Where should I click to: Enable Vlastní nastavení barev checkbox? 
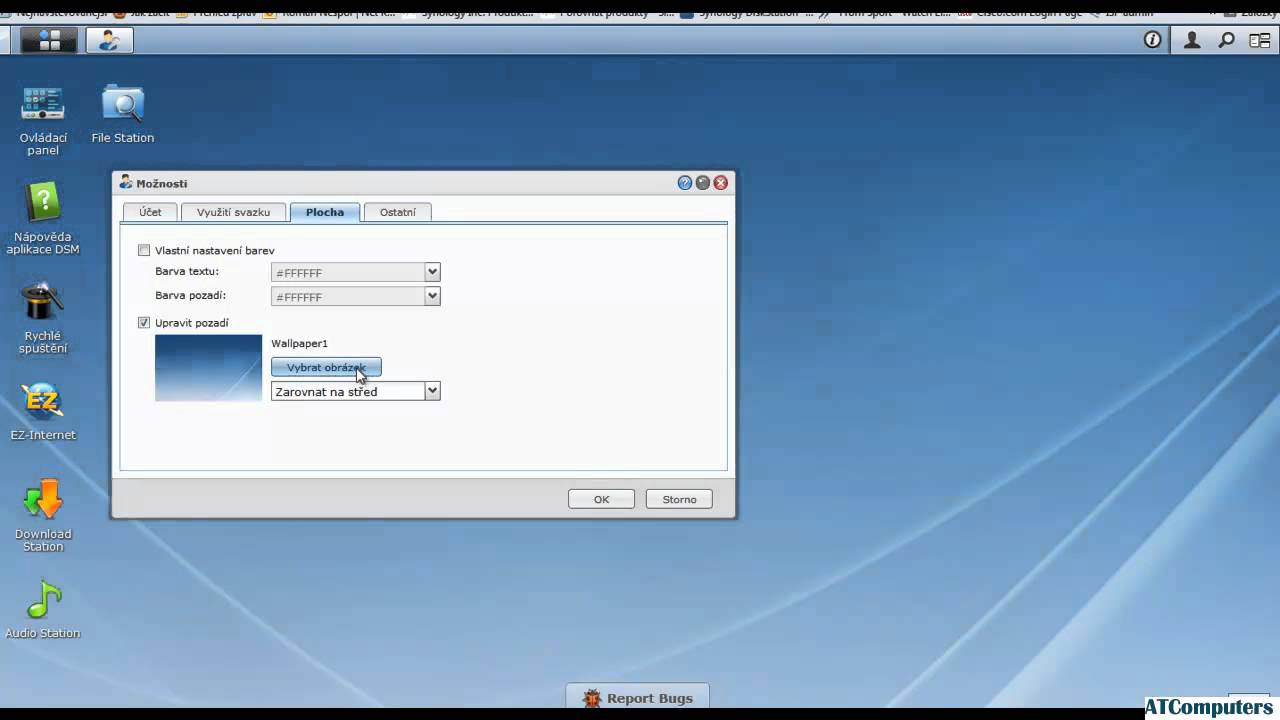tap(144, 251)
